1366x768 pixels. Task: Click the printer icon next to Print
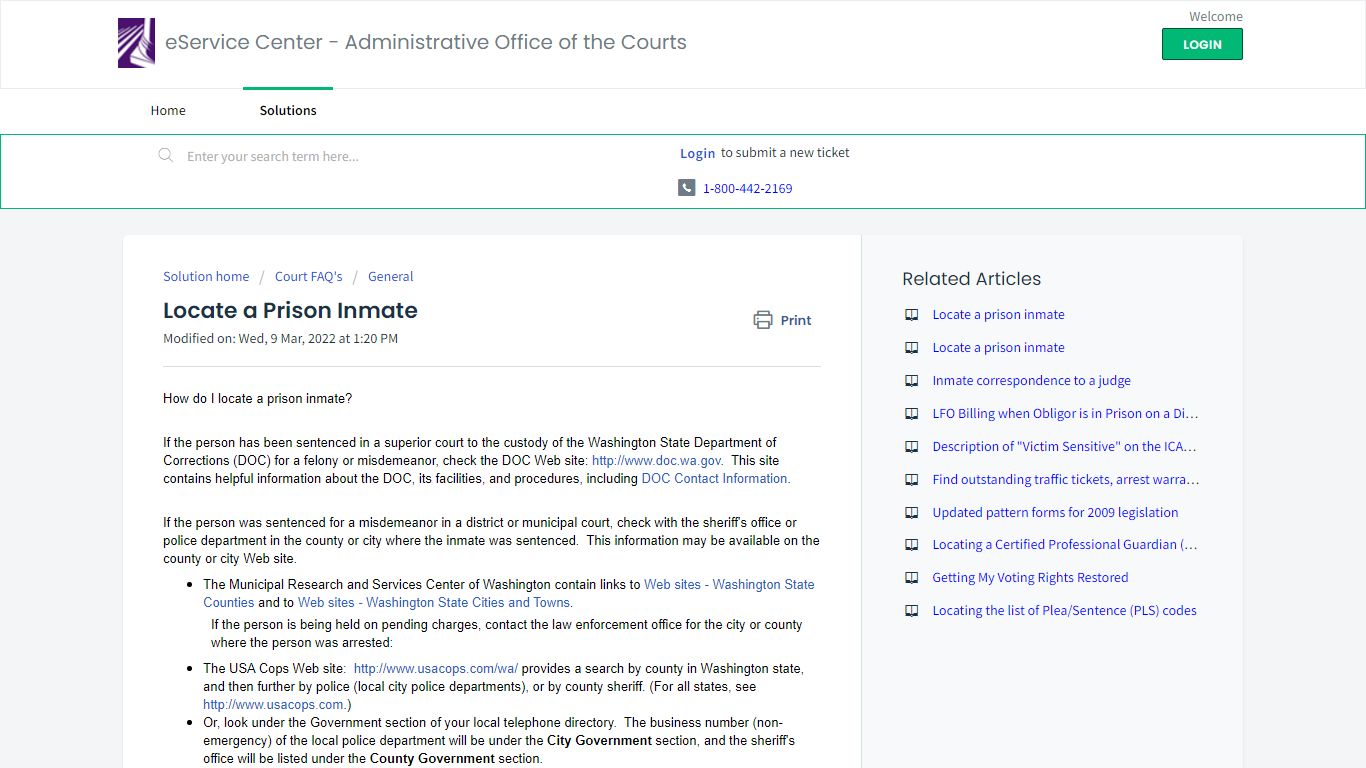tap(763, 320)
